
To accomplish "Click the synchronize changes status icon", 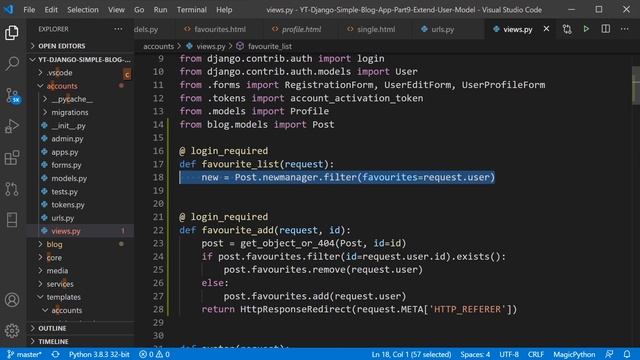I will point(56,354).
